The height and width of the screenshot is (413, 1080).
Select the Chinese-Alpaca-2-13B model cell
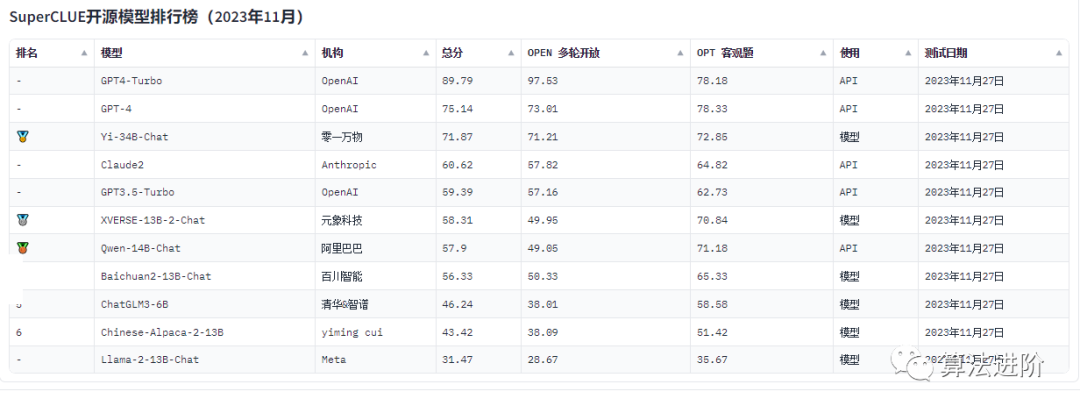point(205,332)
